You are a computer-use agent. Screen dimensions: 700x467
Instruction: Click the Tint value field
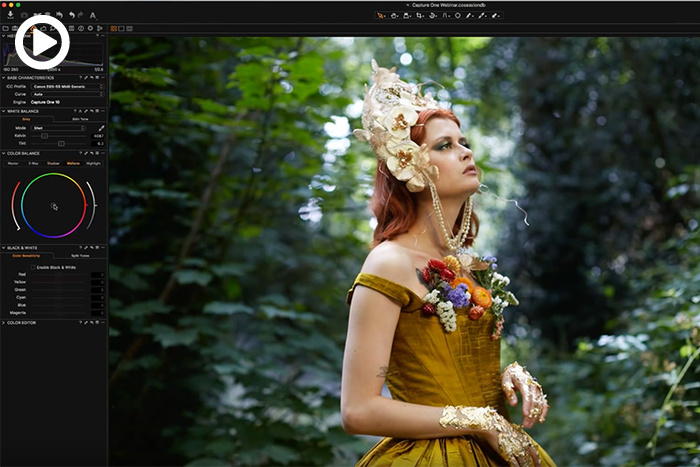(x=98, y=143)
